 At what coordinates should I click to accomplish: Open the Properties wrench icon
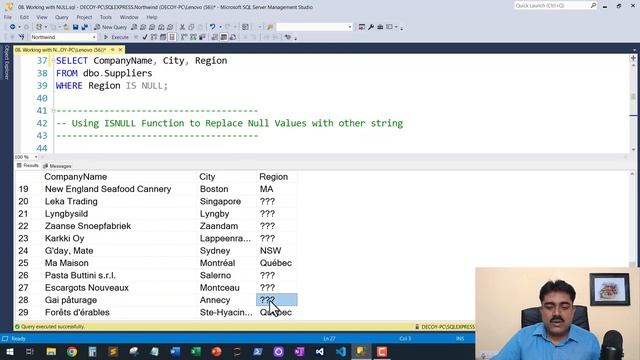371,27
